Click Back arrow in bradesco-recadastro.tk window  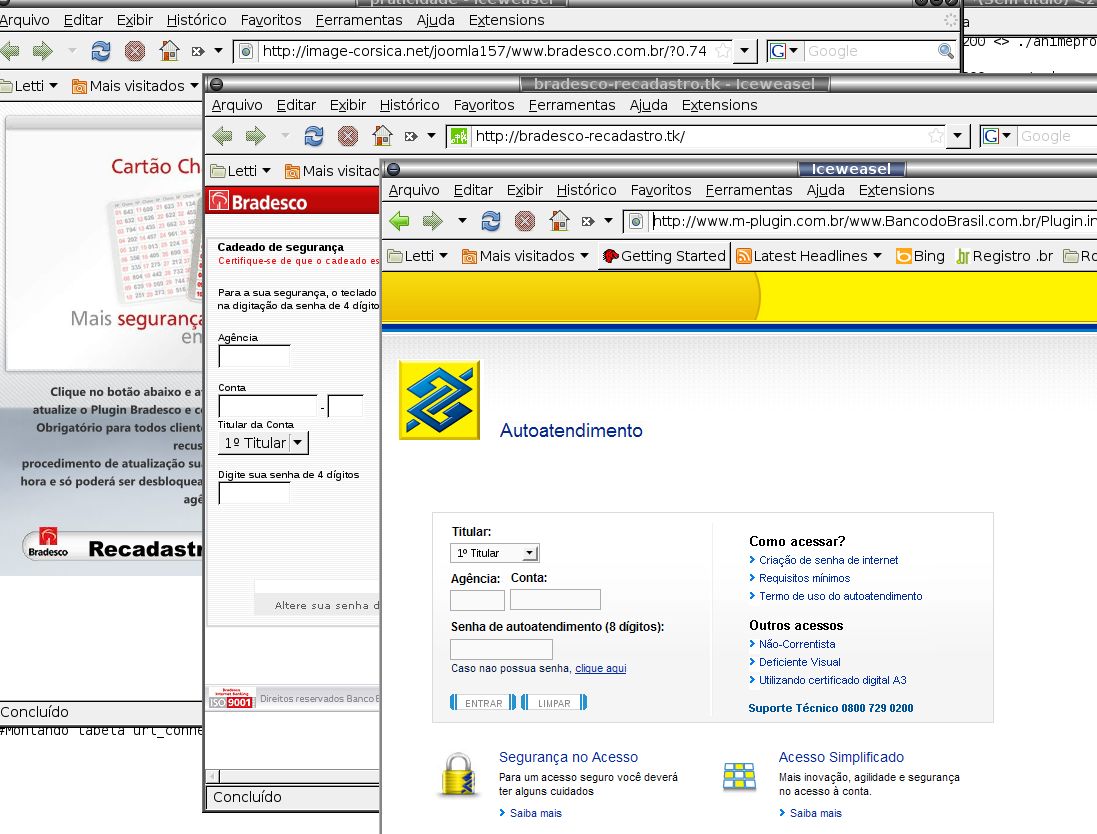[222, 136]
